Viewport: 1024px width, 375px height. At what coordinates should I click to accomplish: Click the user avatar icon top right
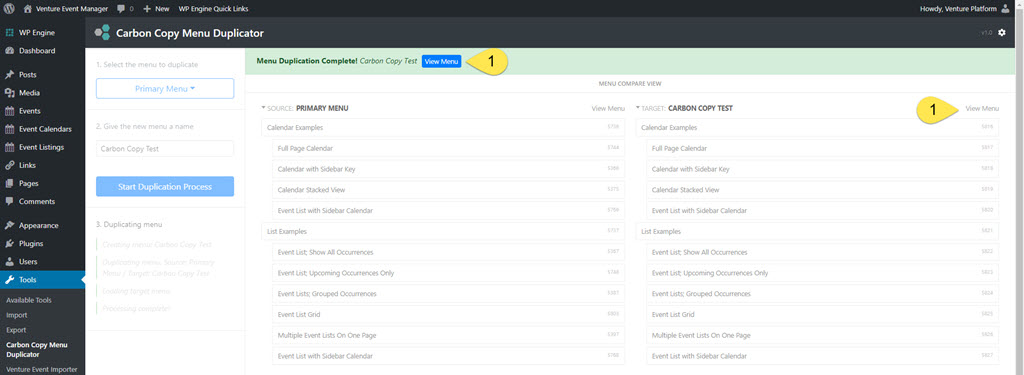coord(1004,9)
